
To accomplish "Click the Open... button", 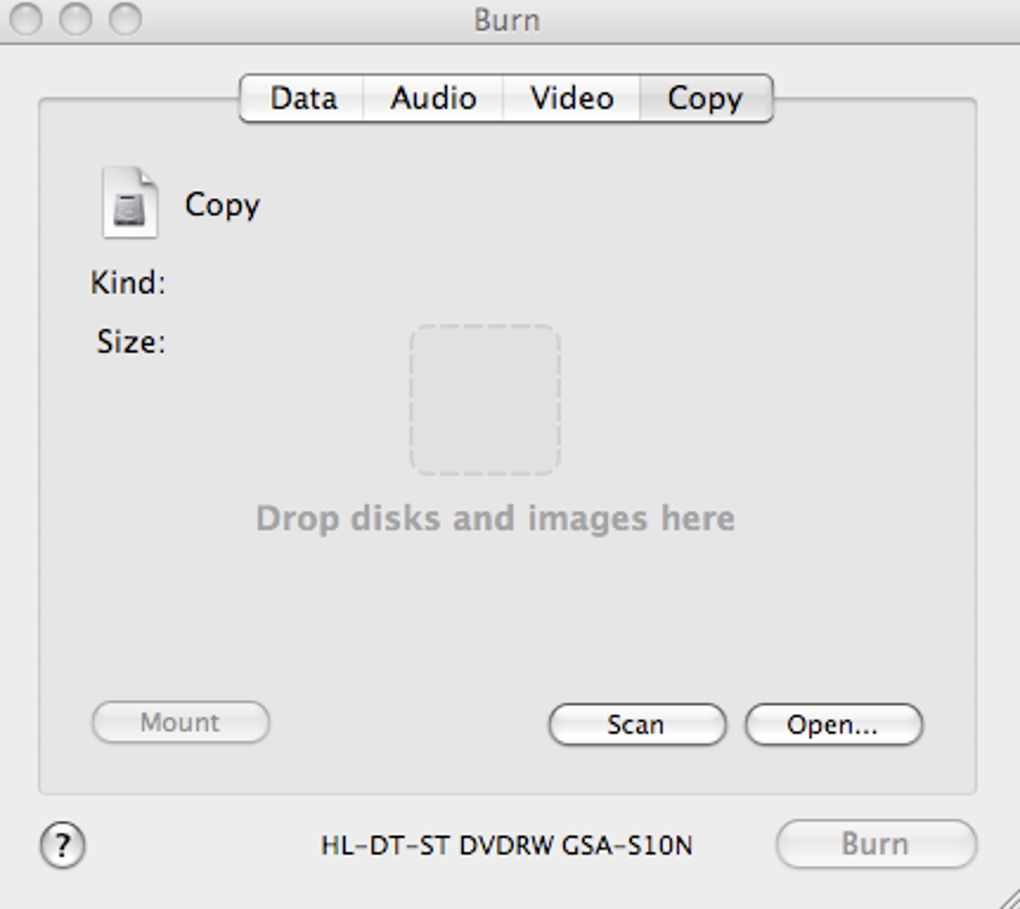I will click(833, 725).
